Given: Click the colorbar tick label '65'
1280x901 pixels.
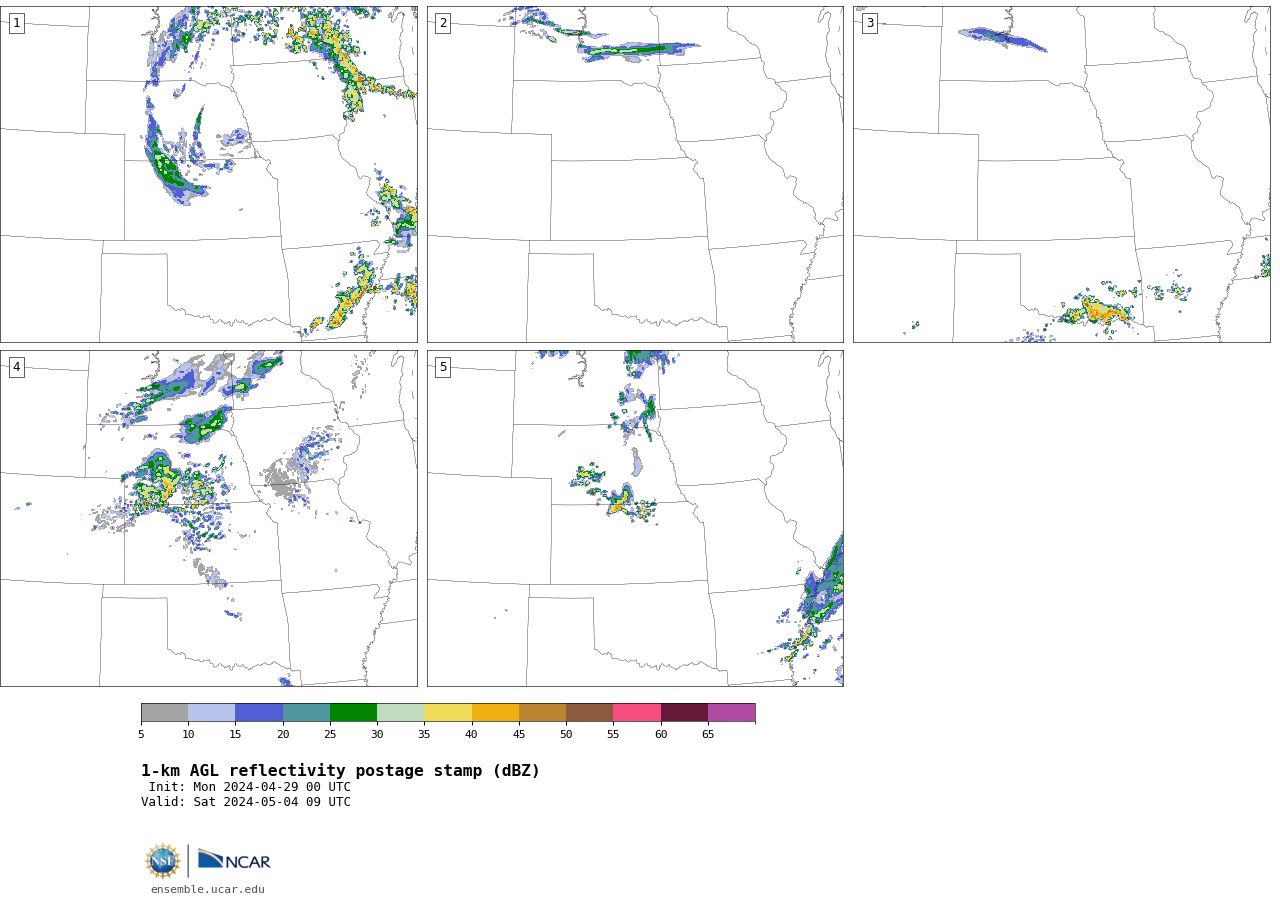Looking at the screenshot, I should coord(708,735).
